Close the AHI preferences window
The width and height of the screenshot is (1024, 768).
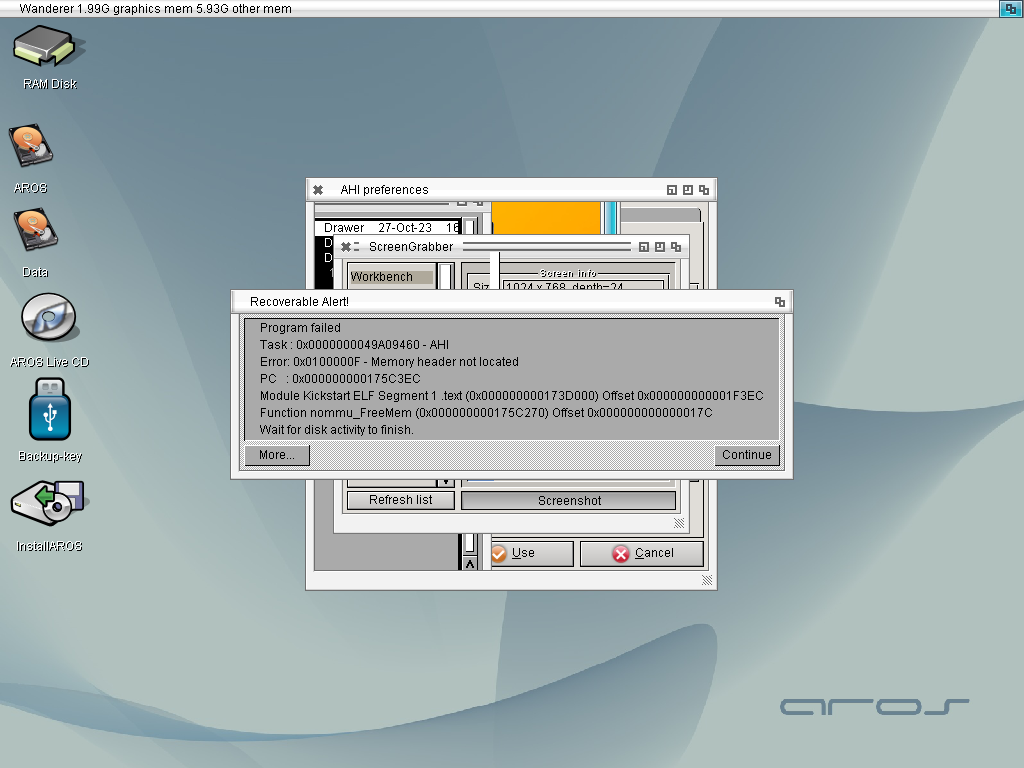pos(318,190)
